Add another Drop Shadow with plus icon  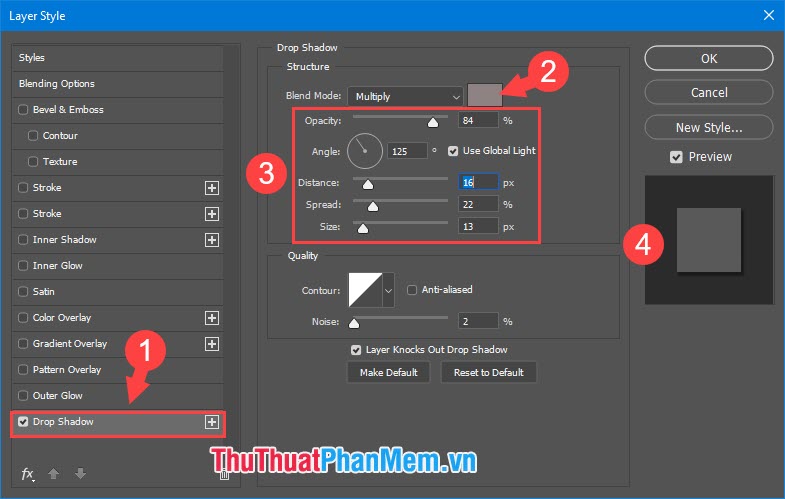tap(212, 422)
